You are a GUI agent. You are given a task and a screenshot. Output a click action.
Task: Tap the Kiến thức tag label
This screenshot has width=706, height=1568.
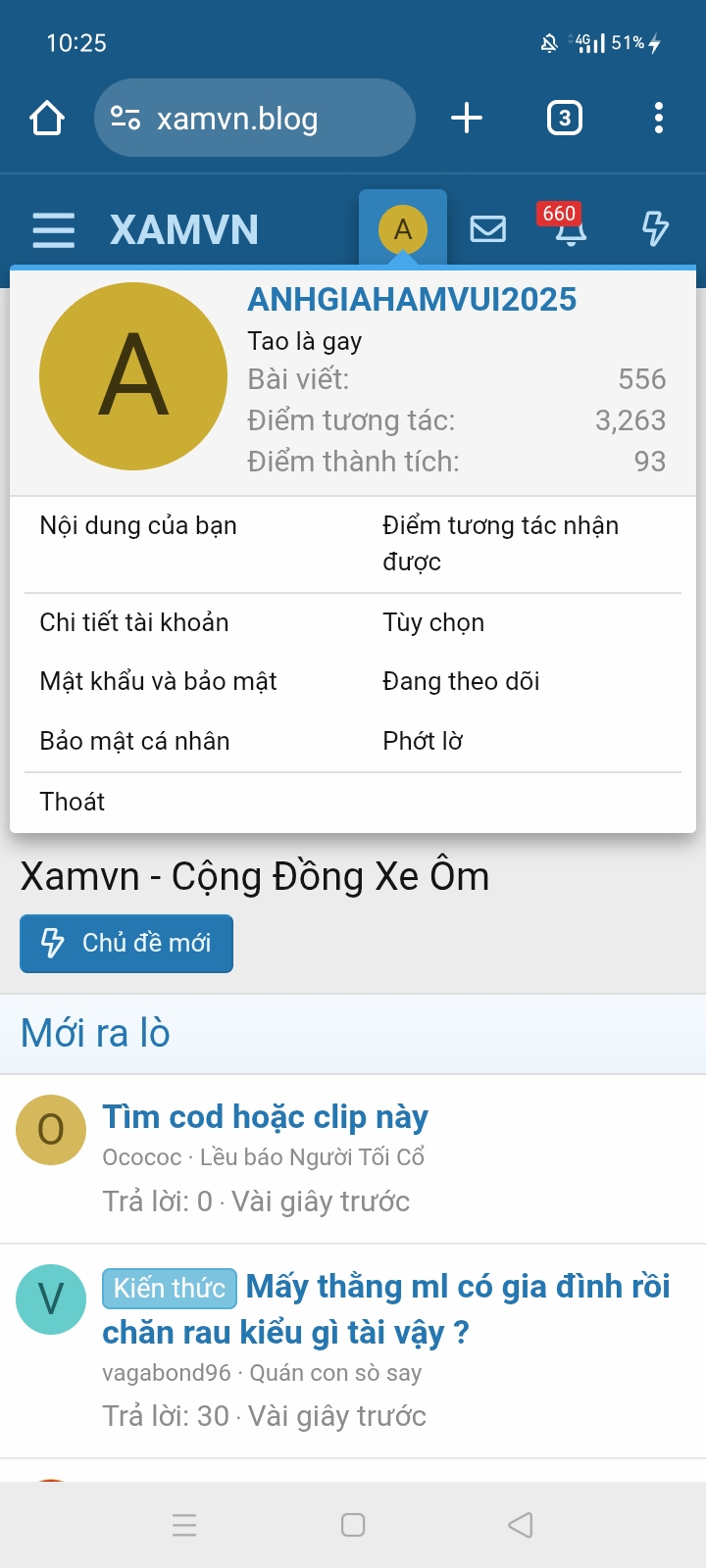tap(169, 1288)
